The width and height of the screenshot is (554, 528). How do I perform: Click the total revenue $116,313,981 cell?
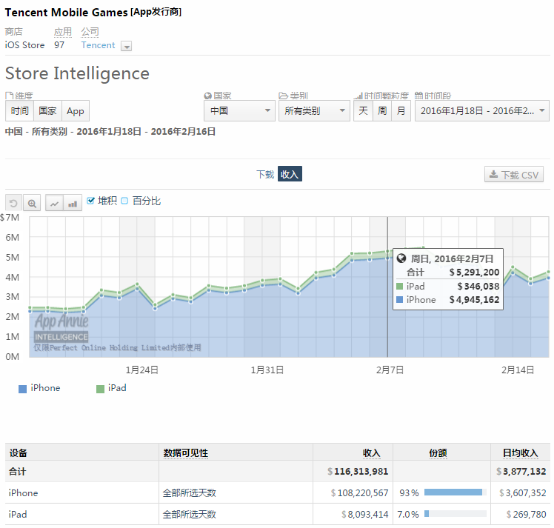click(358, 471)
